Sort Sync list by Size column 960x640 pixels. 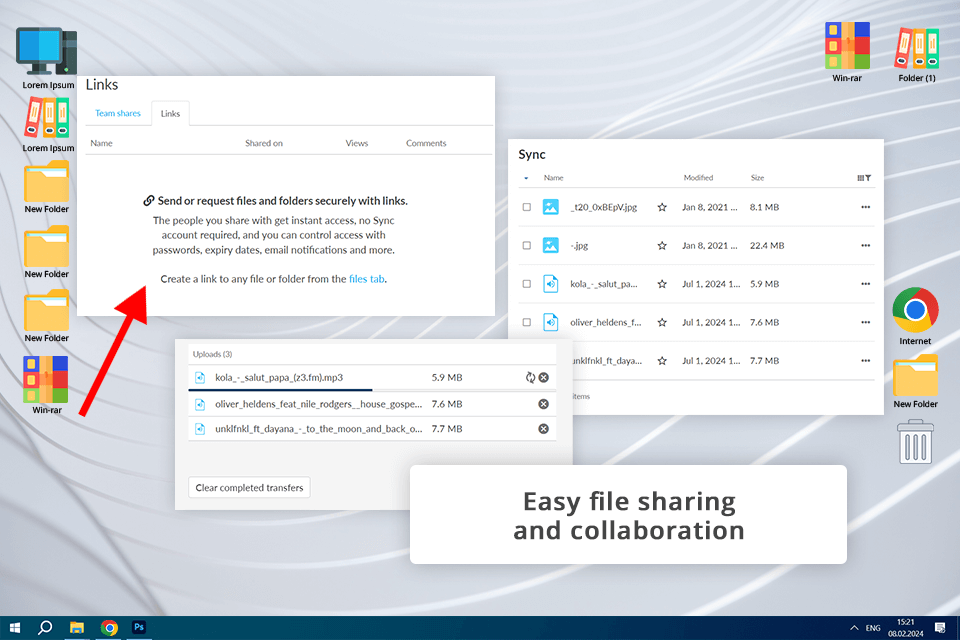(x=757, y=178)
